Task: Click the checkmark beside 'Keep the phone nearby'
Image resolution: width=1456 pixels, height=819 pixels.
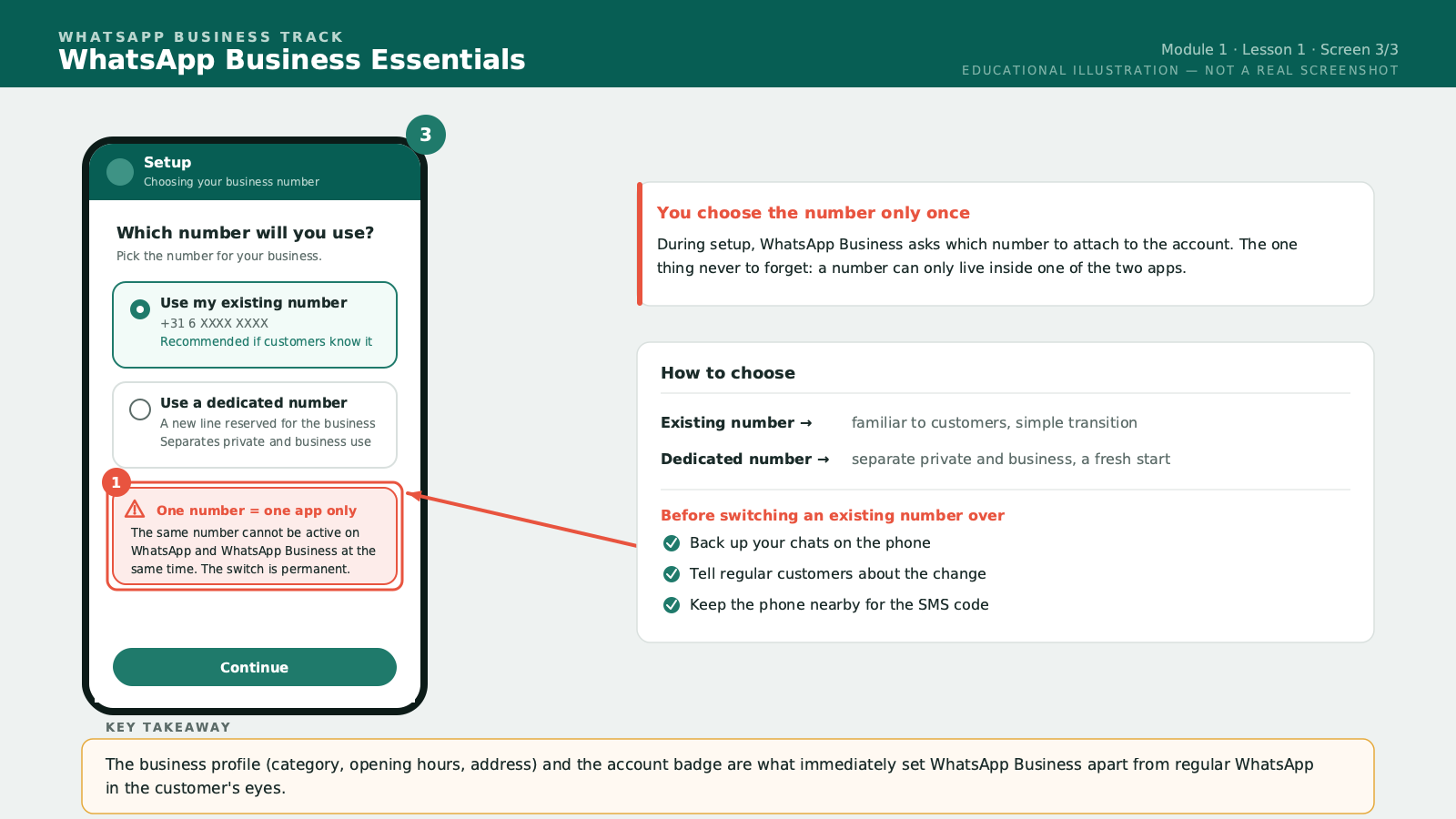Action: 672,605
